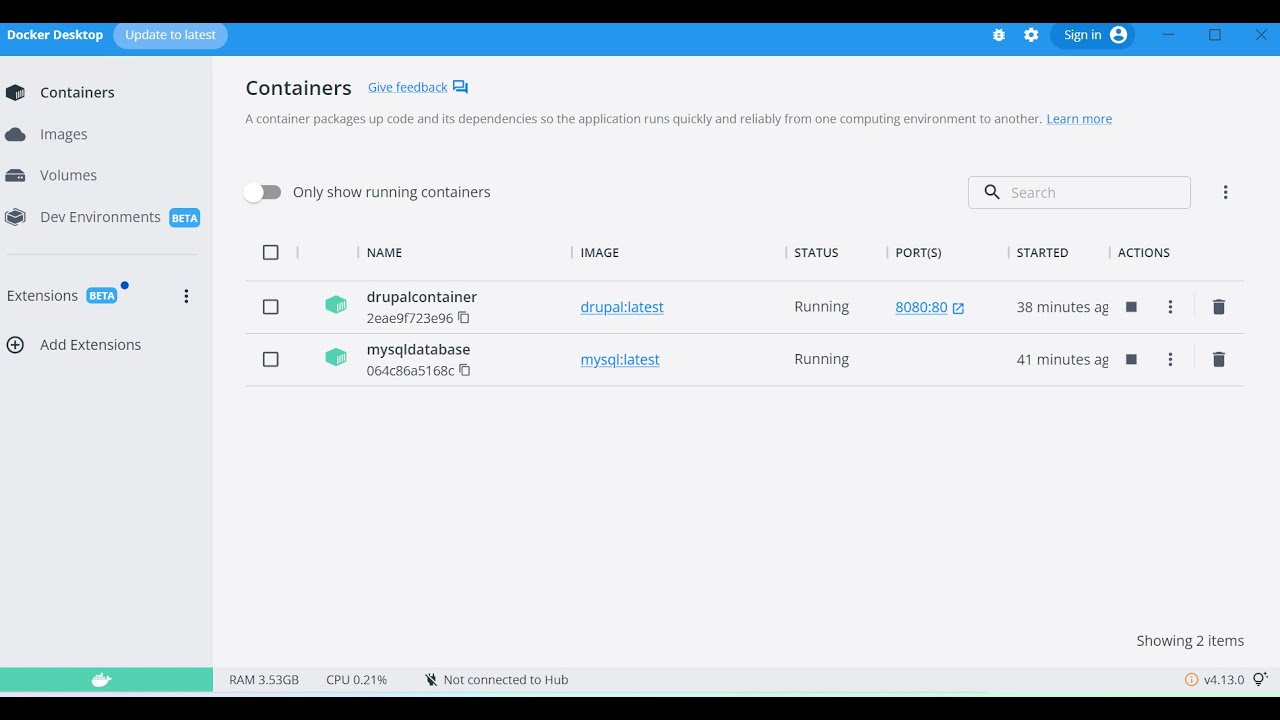
Task: Click version v4.13.0 update indicator
Action: pyautogui.click(x=1223, y=680)
